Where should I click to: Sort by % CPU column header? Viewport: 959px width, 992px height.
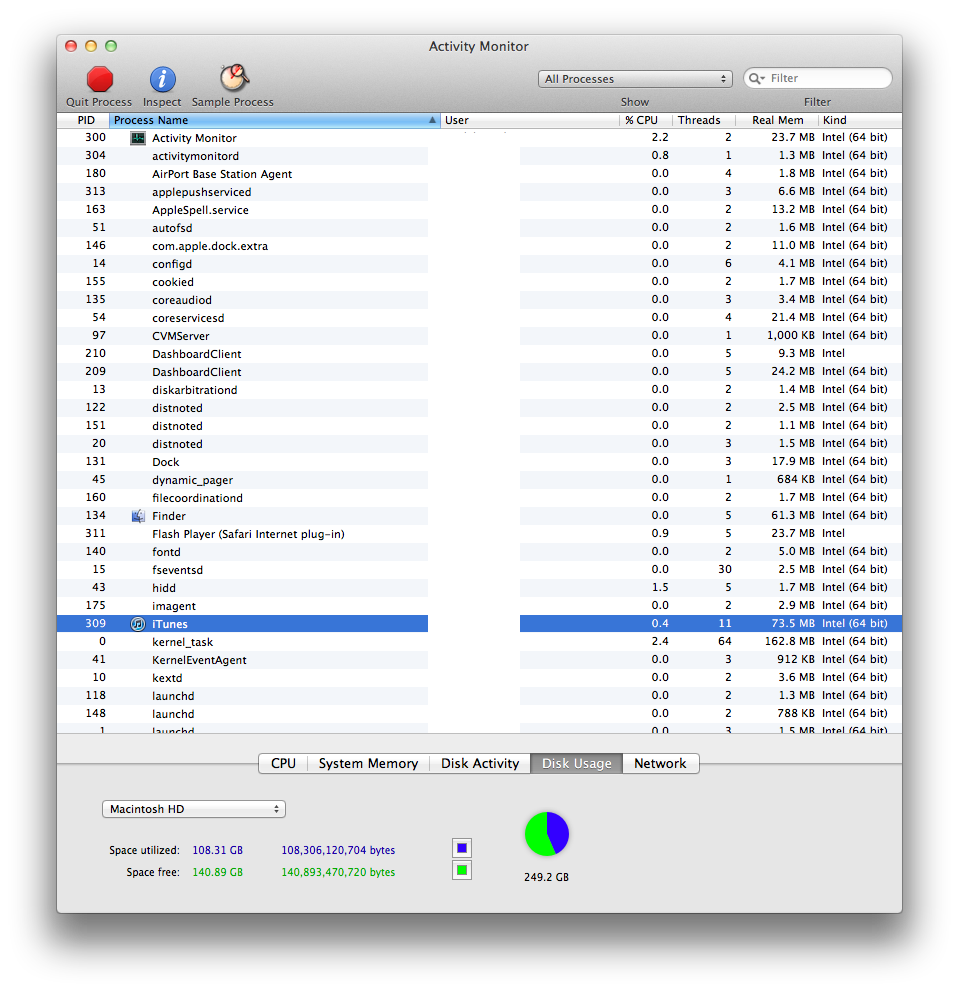point(645,120)
